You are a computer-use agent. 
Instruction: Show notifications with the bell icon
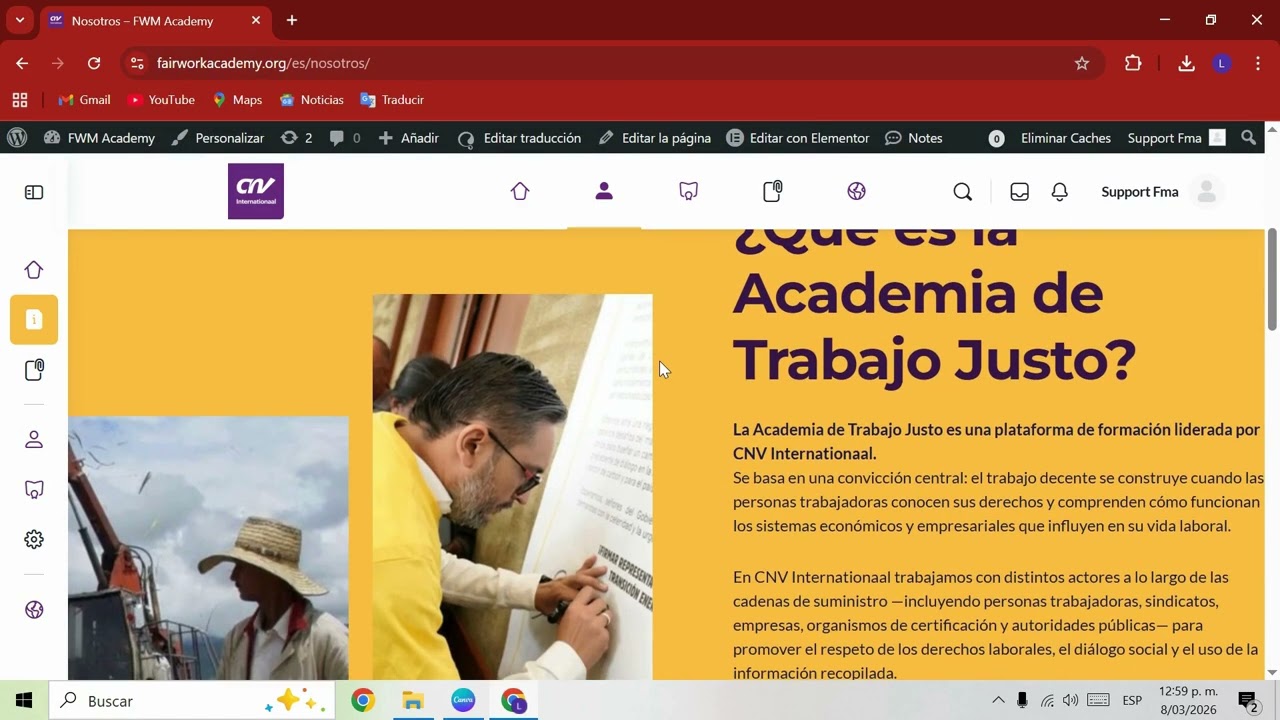pos(1060,192)
